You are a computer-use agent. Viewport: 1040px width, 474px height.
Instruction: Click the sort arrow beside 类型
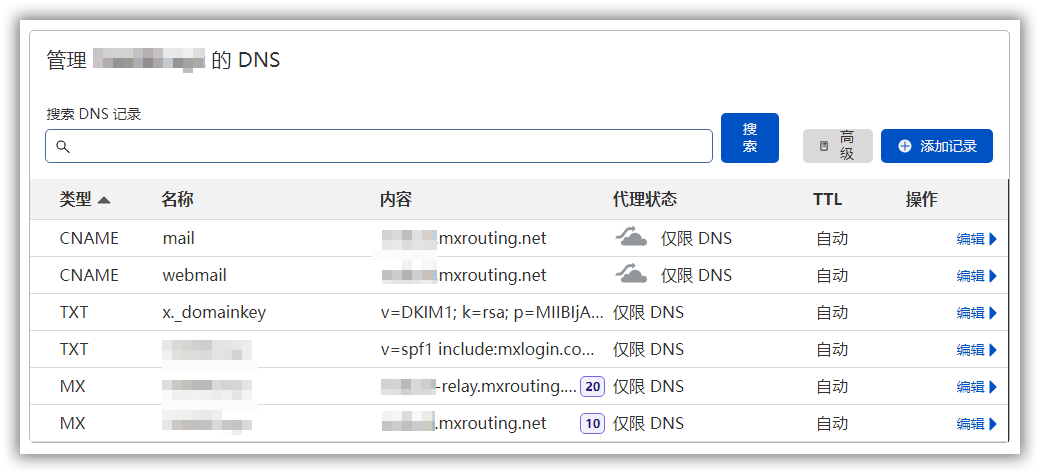click(104, 200)
